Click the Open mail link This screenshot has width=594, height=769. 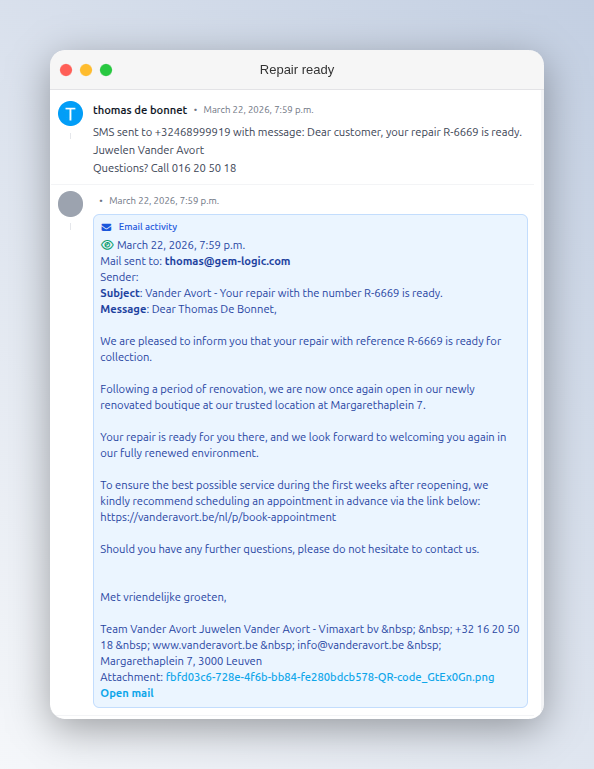[127, 693]
